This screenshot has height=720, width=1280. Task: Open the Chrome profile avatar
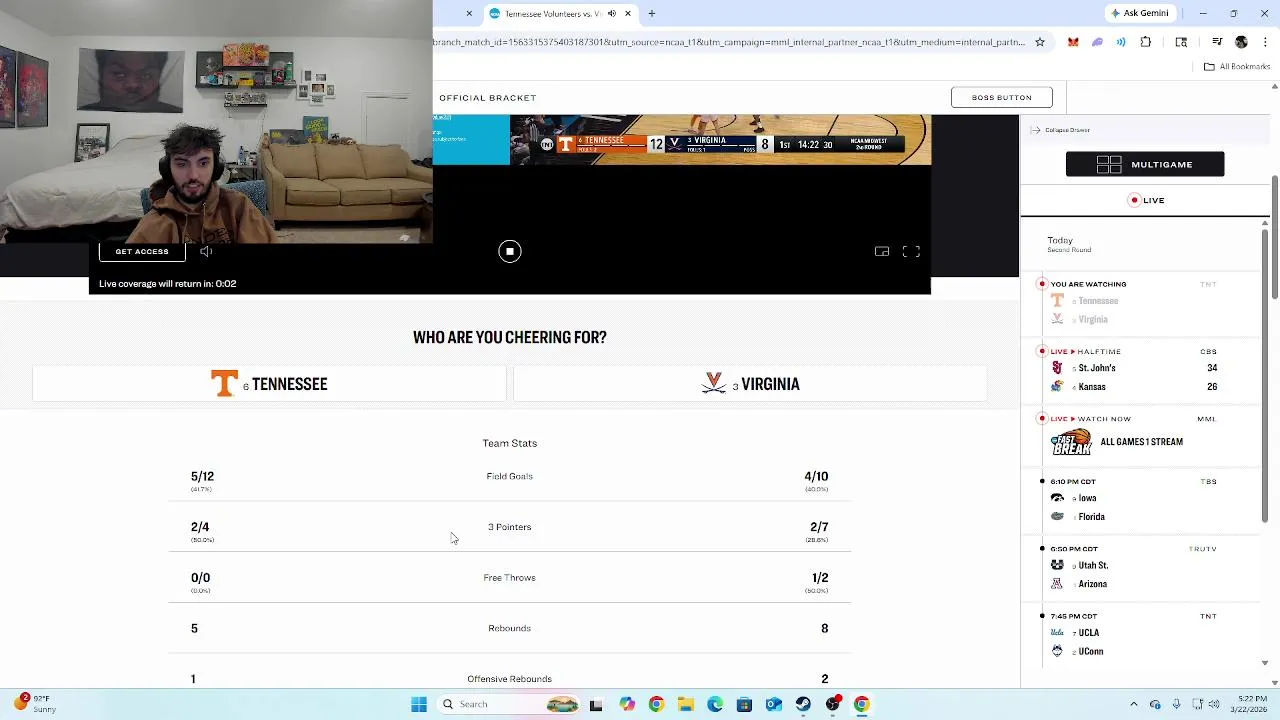click(x=1241, y=42)
